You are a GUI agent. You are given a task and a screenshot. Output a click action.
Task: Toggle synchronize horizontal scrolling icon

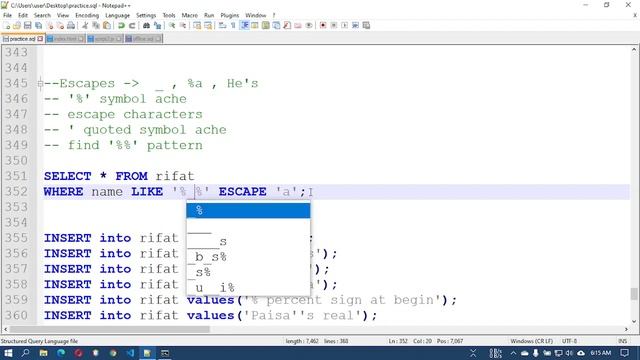point(208,25)
